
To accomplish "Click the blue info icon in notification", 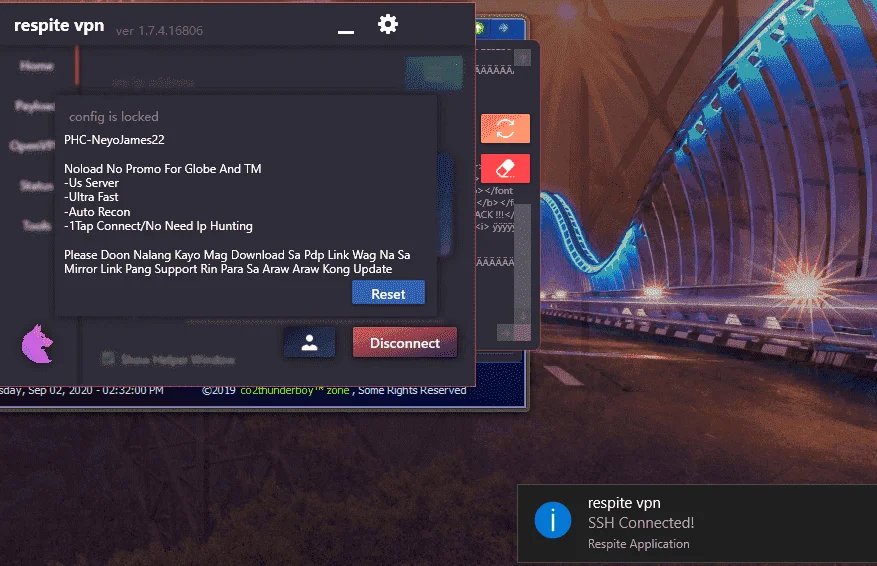I will (553, 520).
